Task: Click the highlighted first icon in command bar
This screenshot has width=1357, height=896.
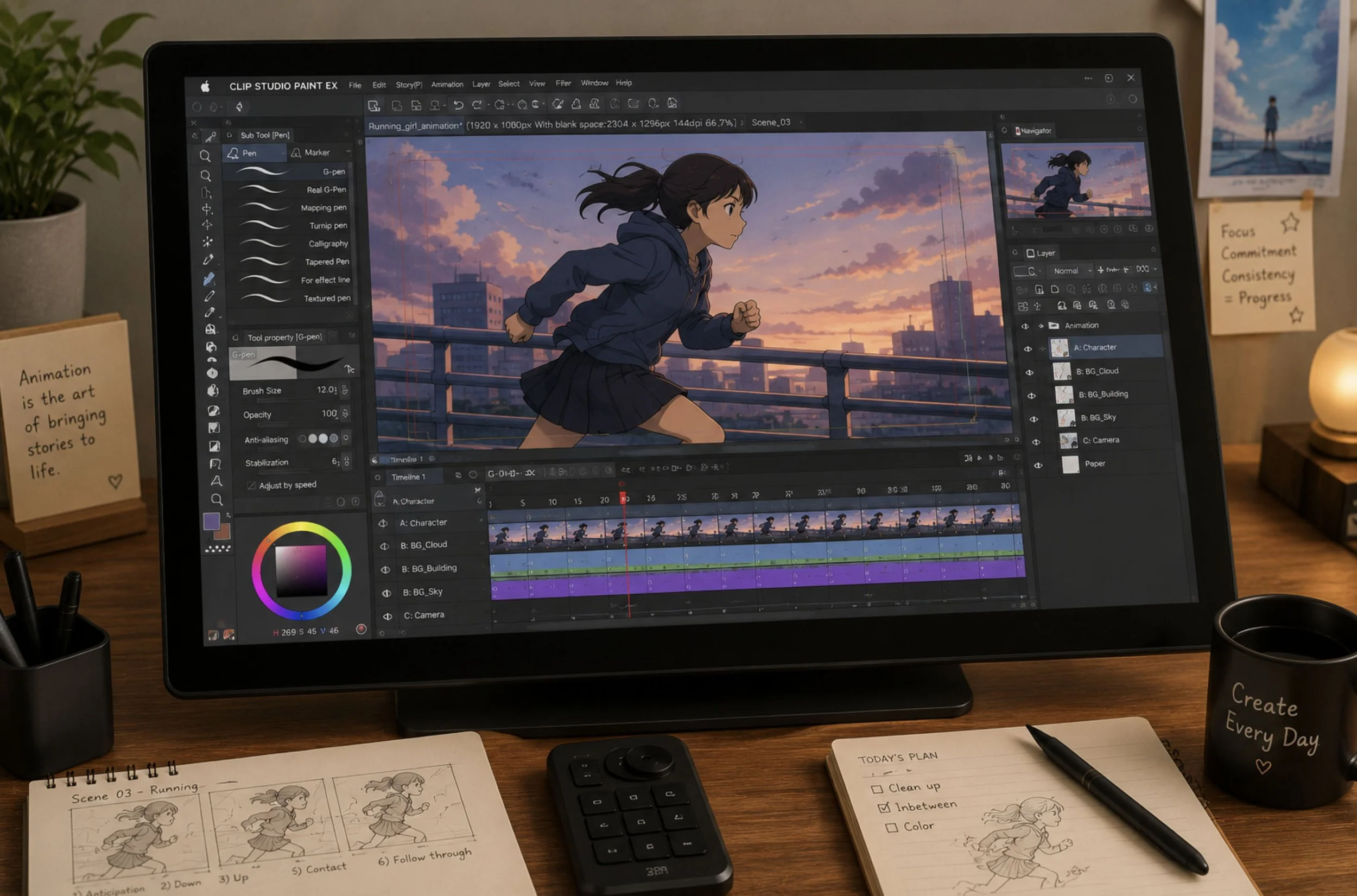Action: coord(373,106)
